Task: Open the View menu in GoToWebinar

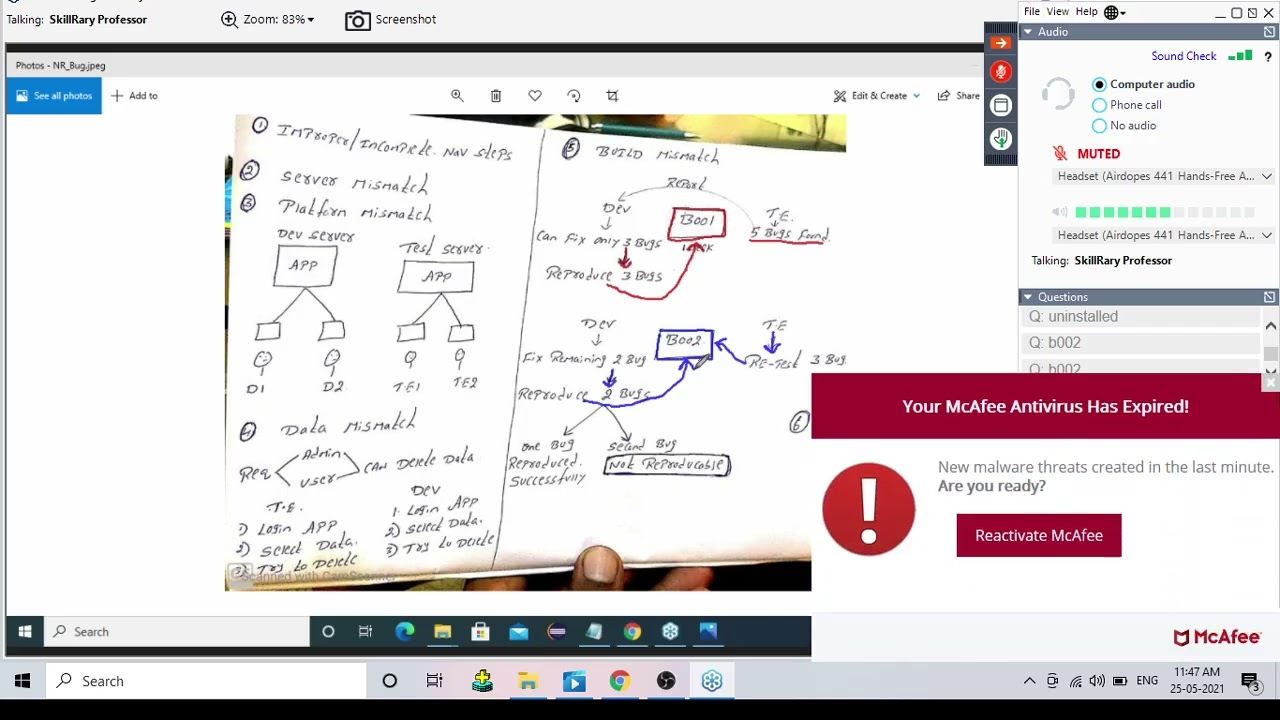Action: (x=1057, y=12)
